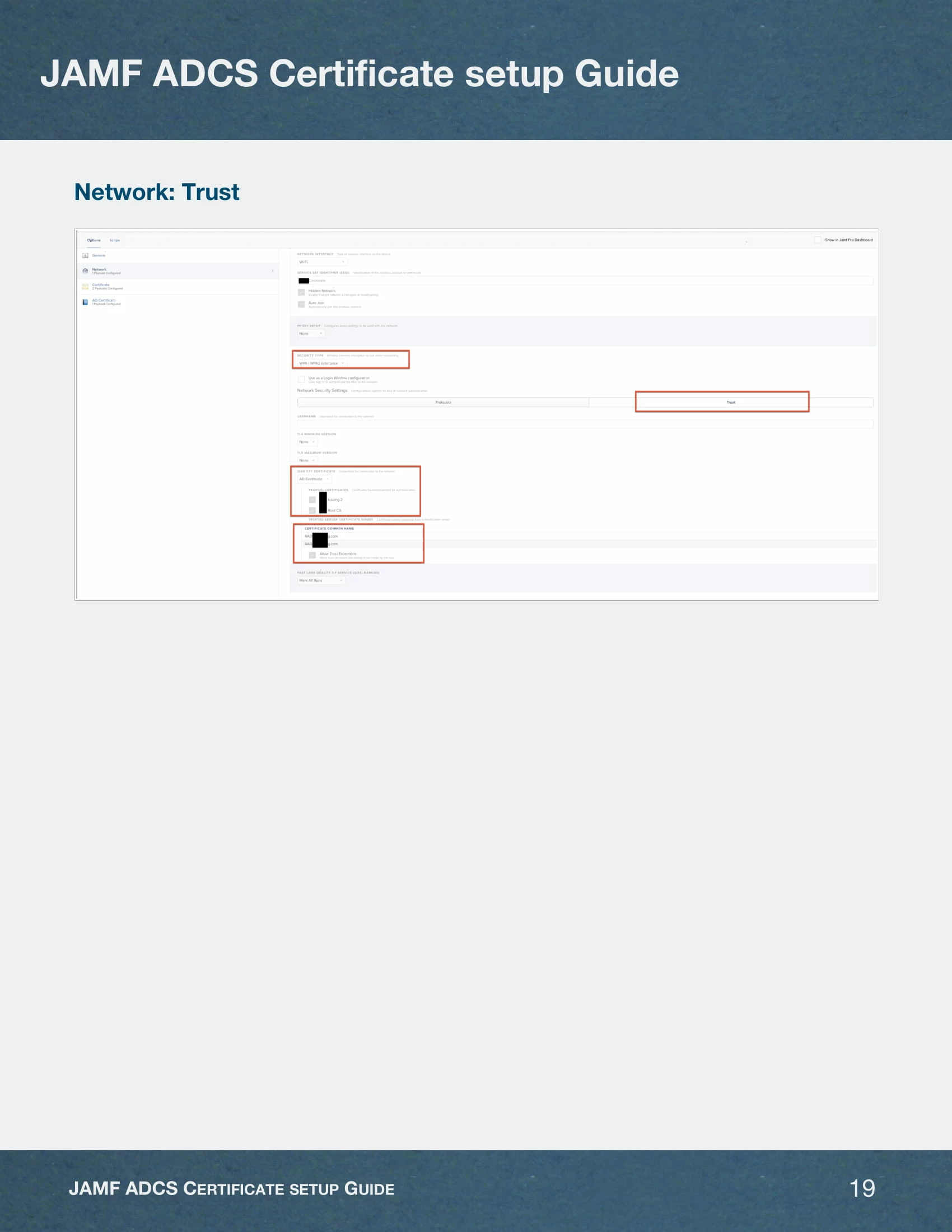Toggle the Auto Join checkbox
Viewport: 952px width, 1232px height.
(301, 305)
